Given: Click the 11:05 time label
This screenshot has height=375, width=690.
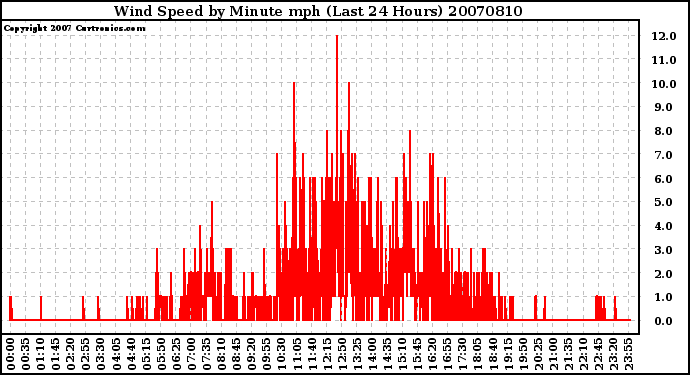Looking at the screenshot, I should [297, 354].
